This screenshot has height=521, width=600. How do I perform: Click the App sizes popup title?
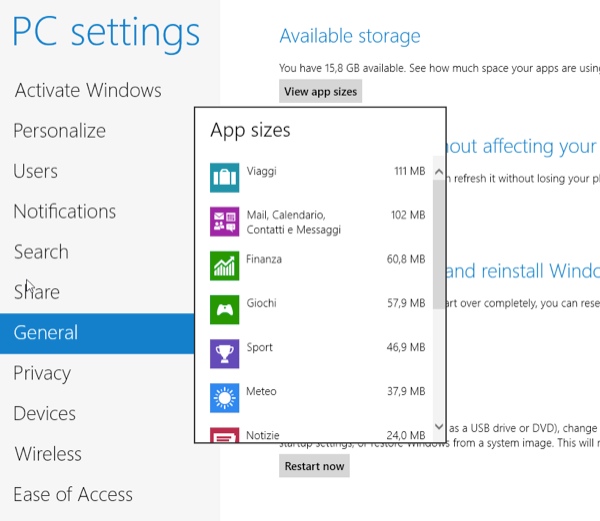[x=250, y=130]
